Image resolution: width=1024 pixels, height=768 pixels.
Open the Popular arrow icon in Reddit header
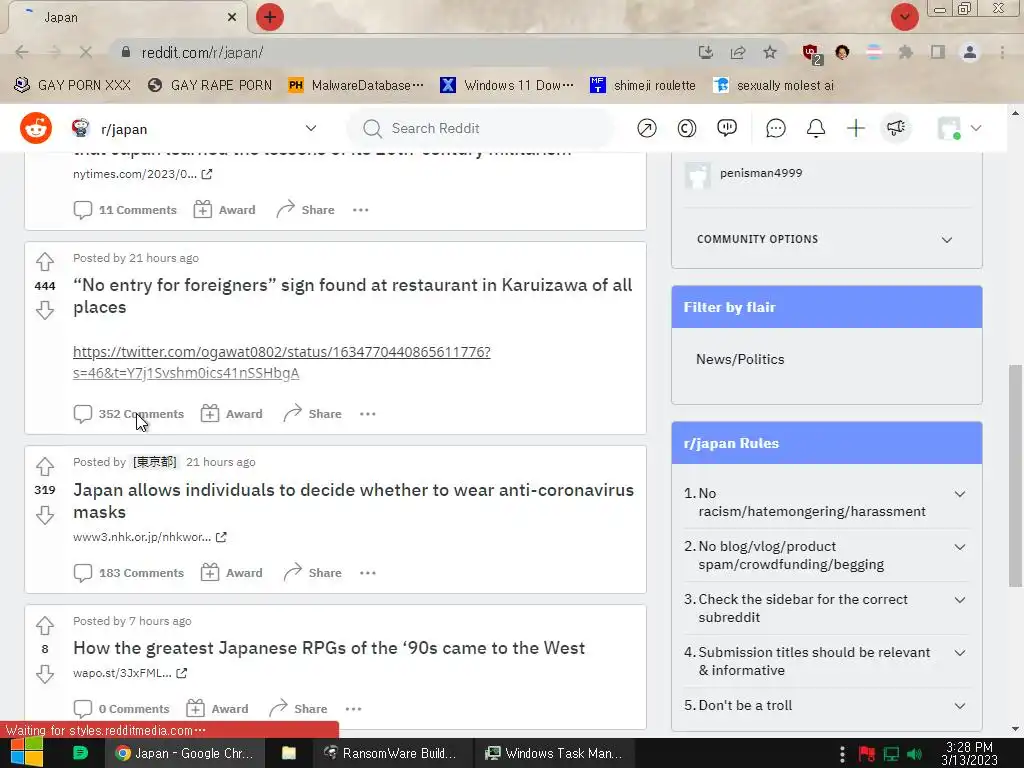point(647,129)
